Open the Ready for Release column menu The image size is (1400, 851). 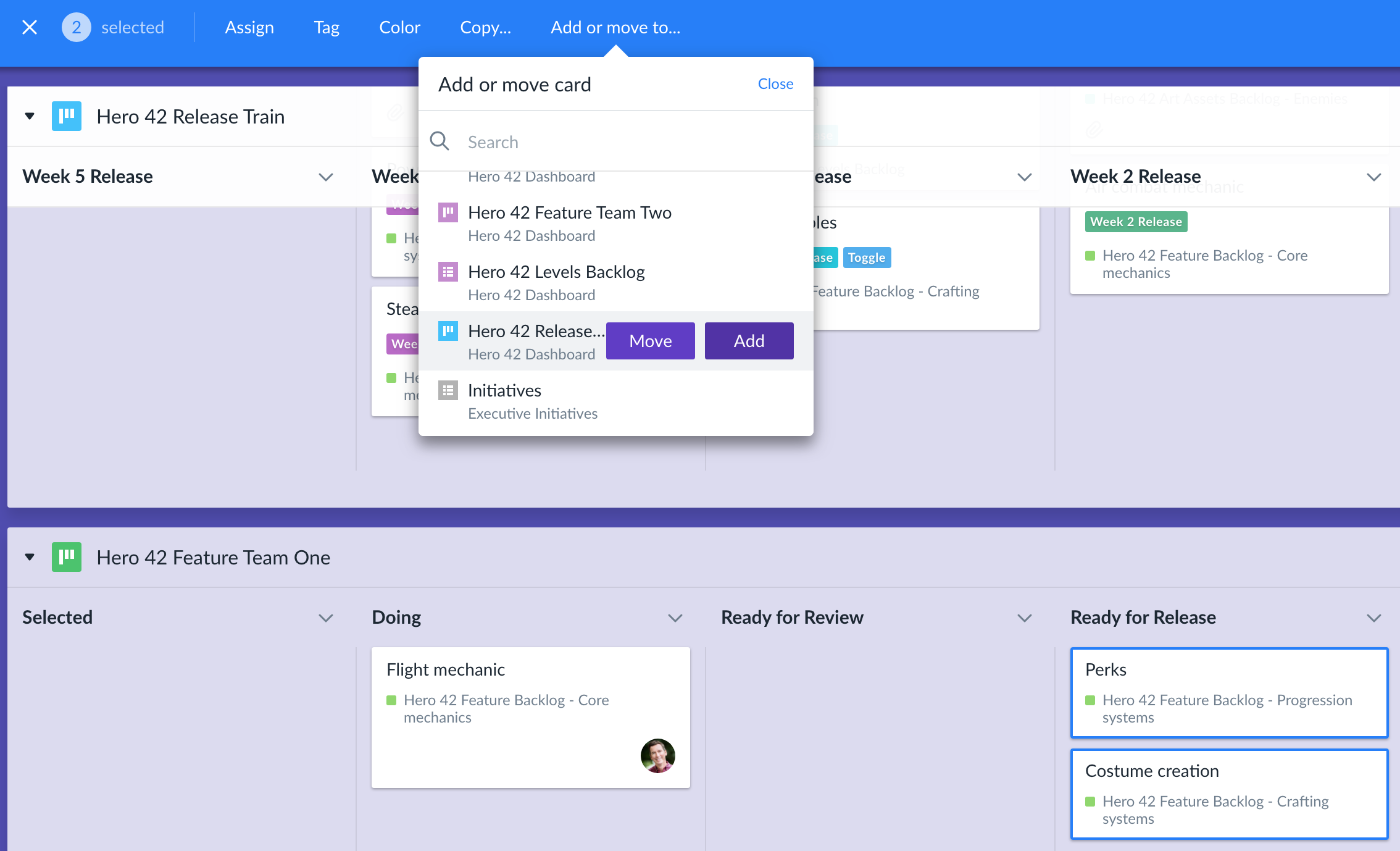click(x=1373, y=618)
